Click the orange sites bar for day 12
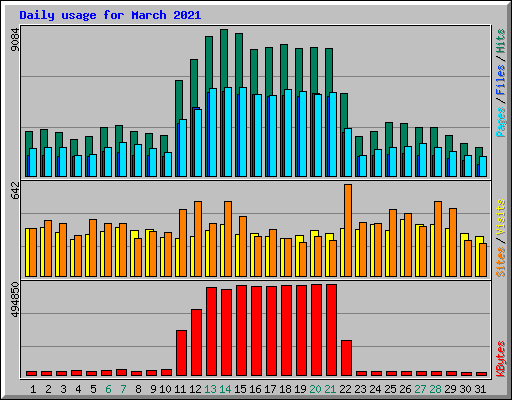Viewport: 512px width, 400px height. pyautogui.click(x=198, y=239)
